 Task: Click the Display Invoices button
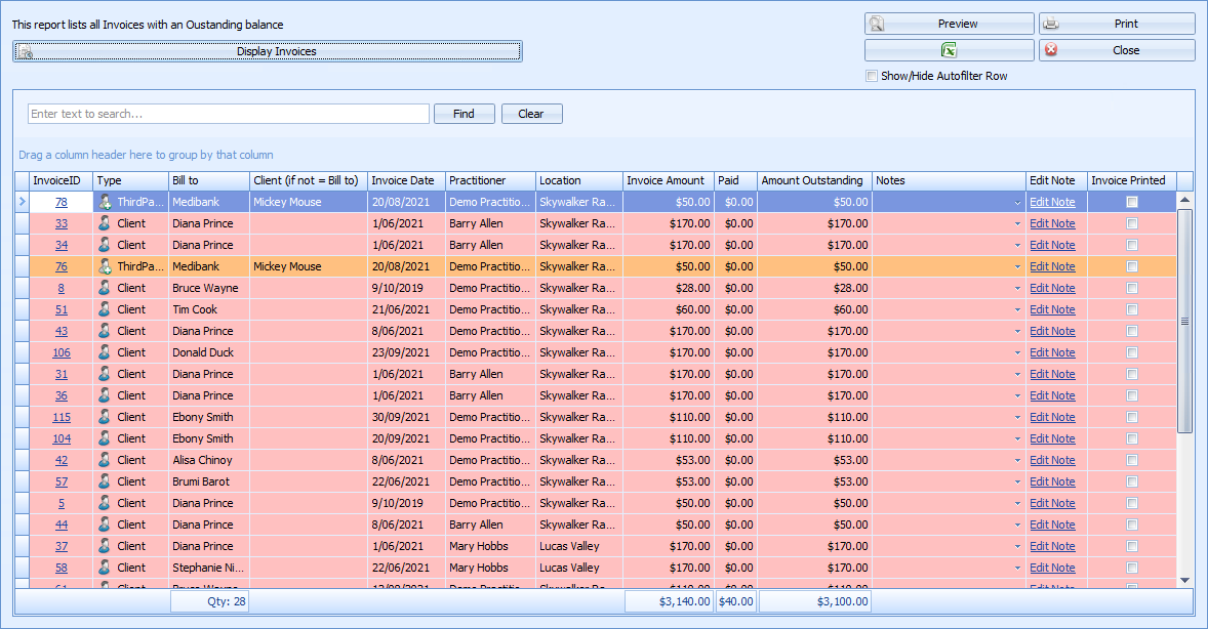click(267, 51)
